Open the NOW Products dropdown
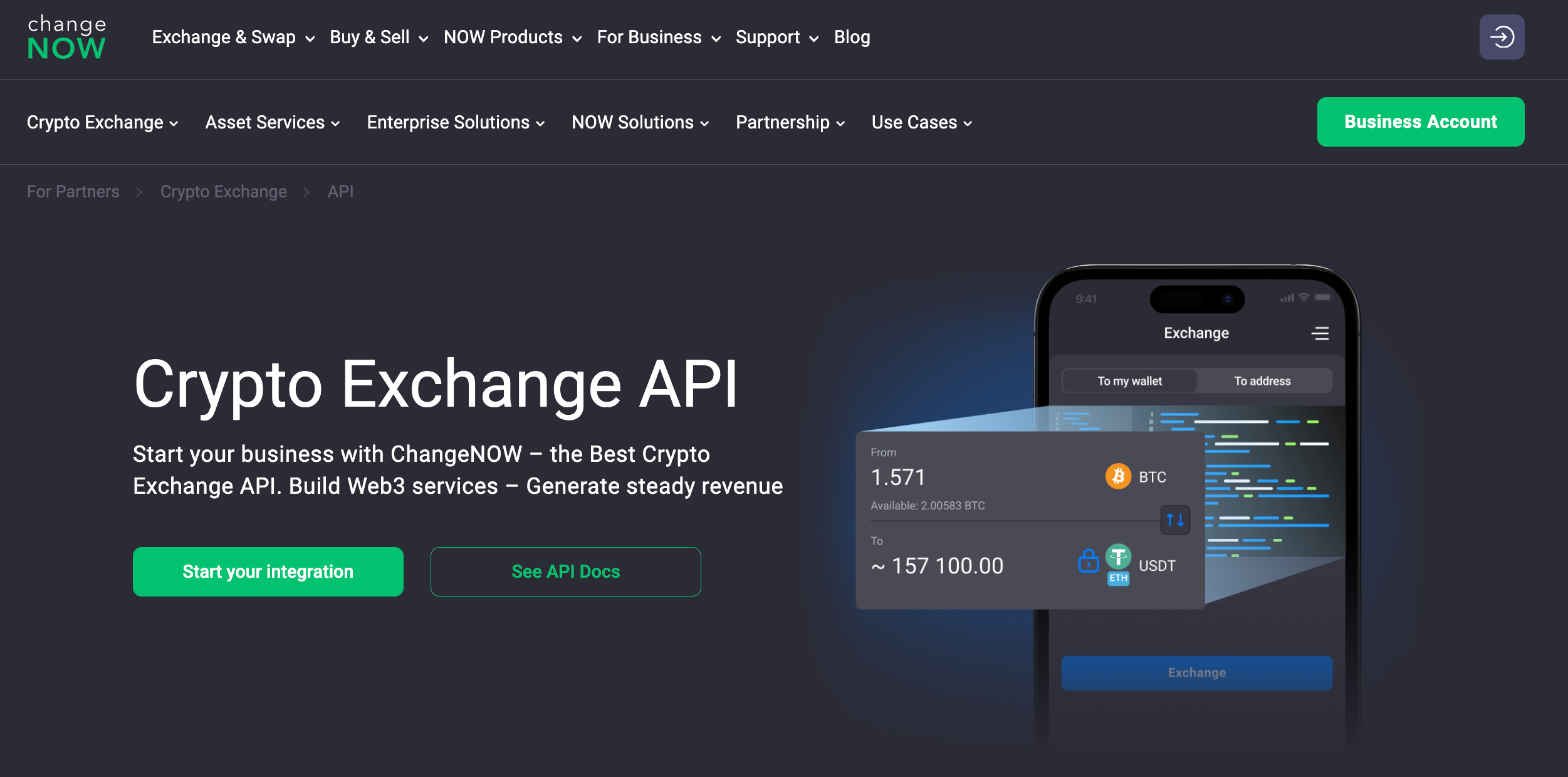This screenshot has height=777, width=1568. [513, 38]
